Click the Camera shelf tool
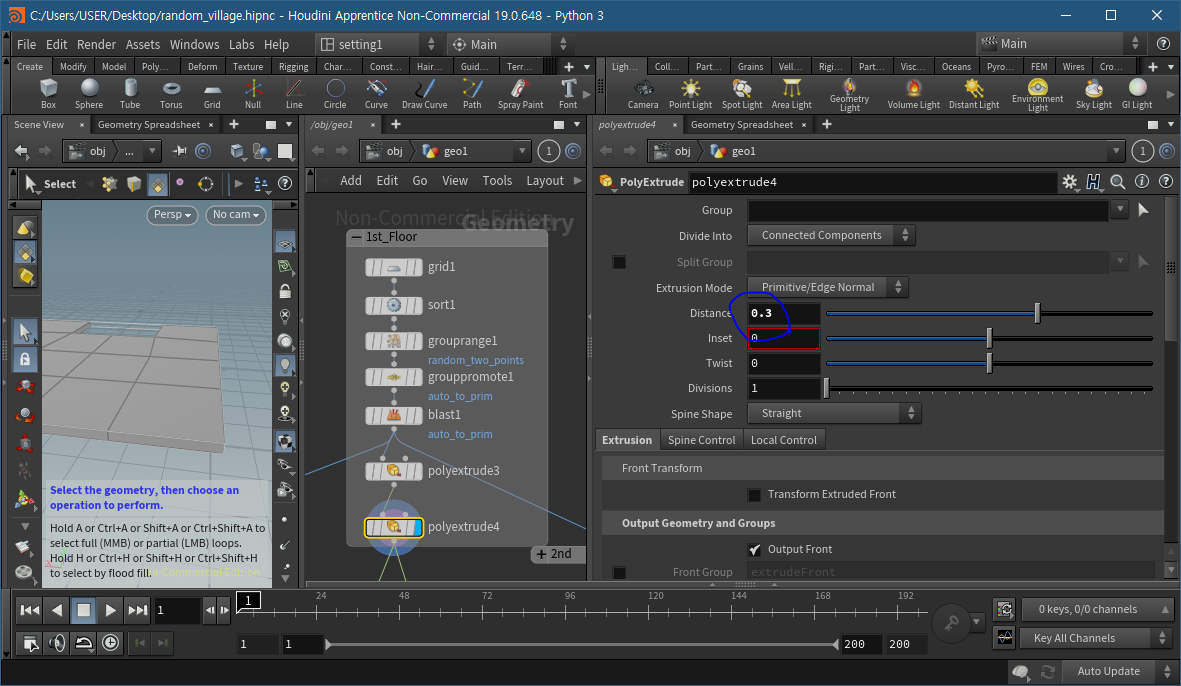The height and width of the screenshot is (686, 1181). point(643,92)
